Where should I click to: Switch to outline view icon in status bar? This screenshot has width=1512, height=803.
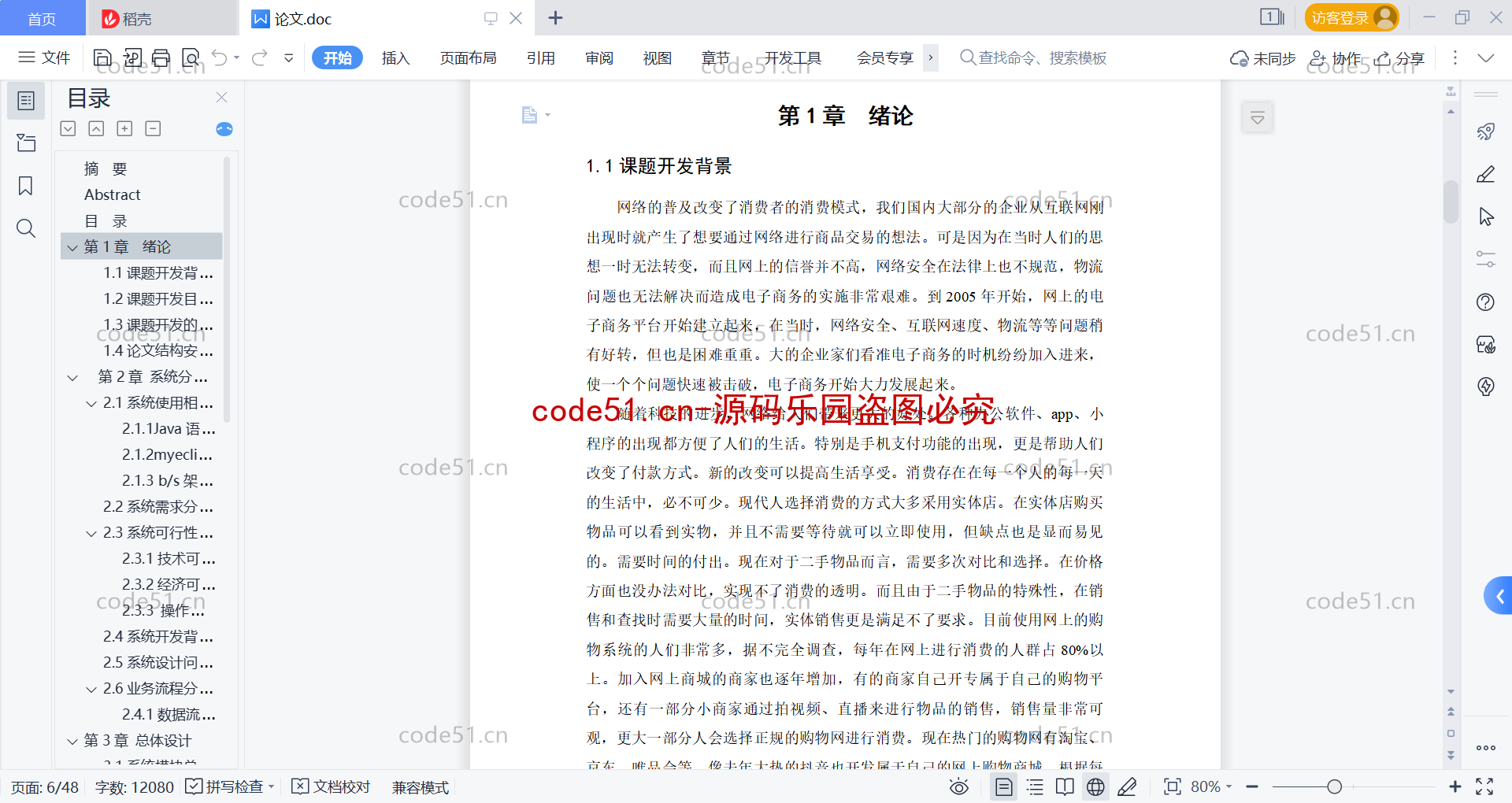tap(1035, 786)
